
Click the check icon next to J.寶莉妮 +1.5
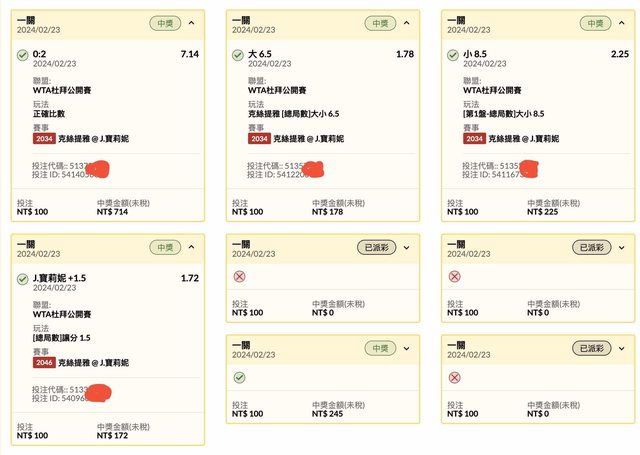22,278
